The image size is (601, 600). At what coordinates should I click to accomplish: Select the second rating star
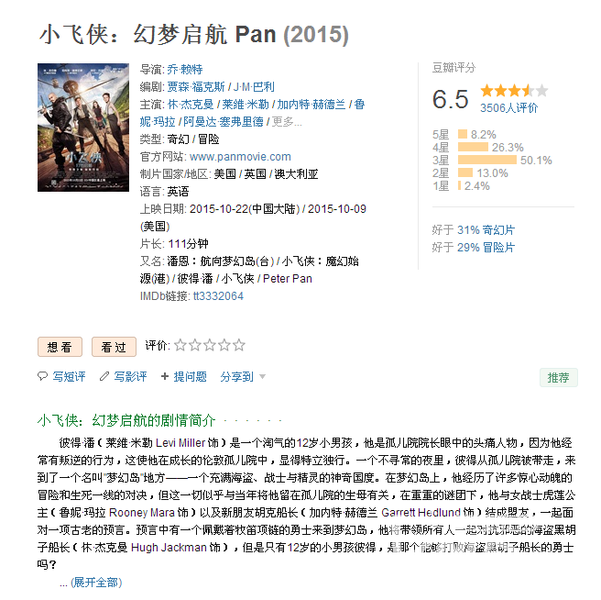[x=195, y=345]
